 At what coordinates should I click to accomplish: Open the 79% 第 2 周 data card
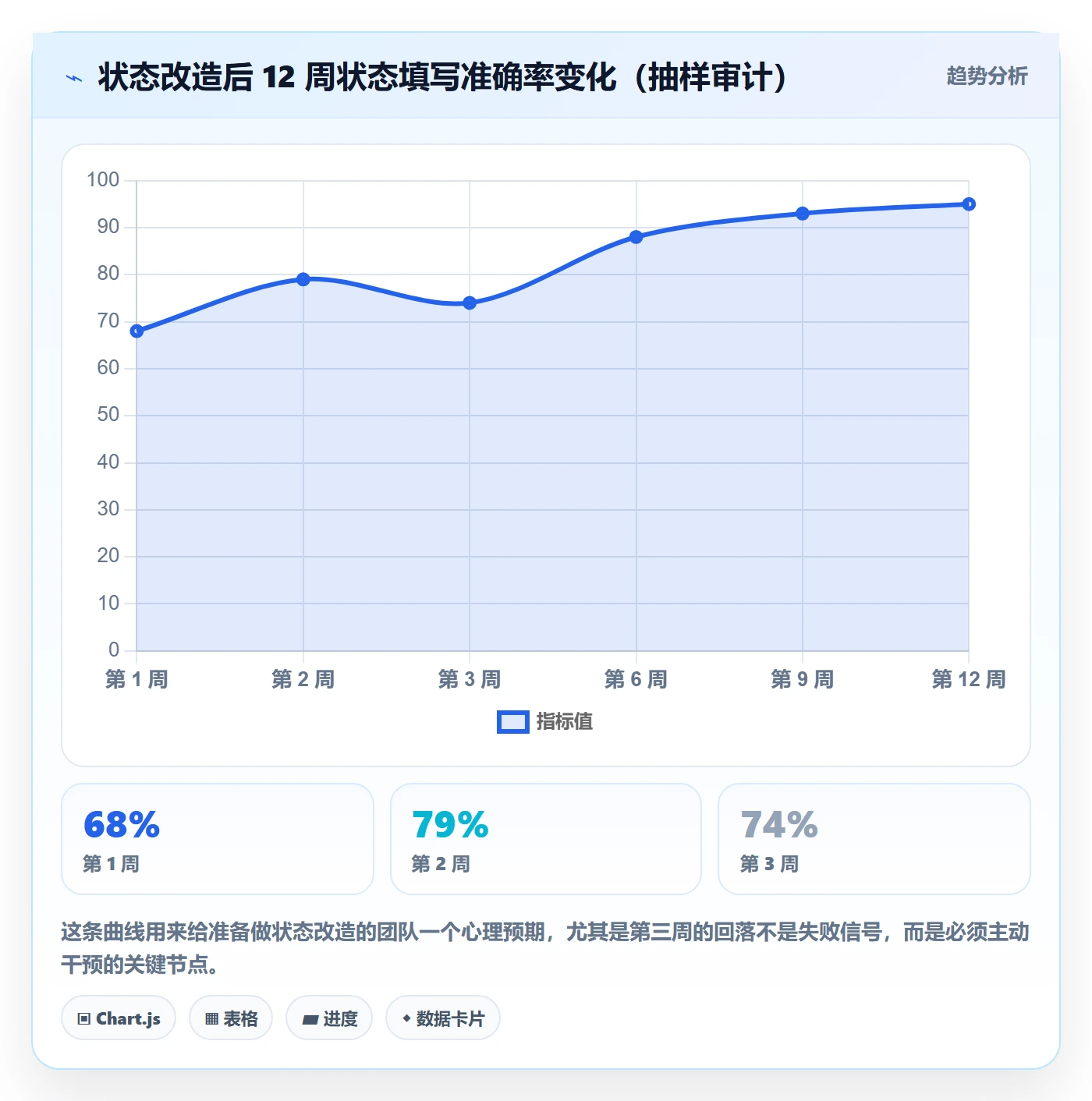[546, 839]
